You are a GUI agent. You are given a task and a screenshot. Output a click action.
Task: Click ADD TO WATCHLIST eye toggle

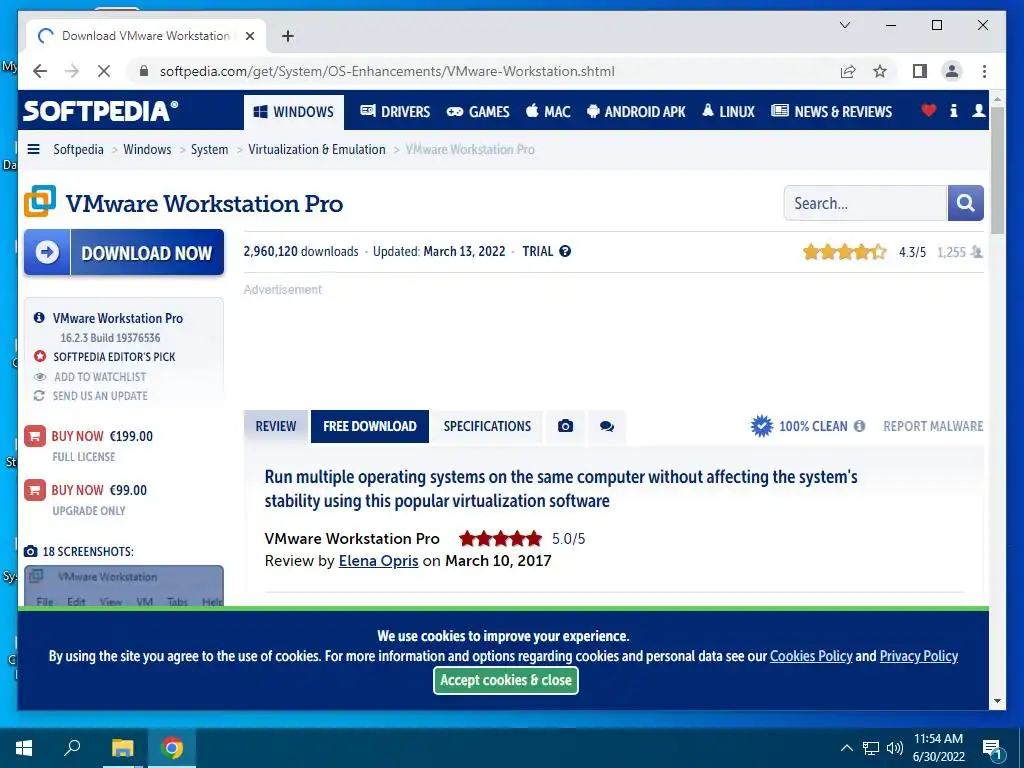click(40, 377)
